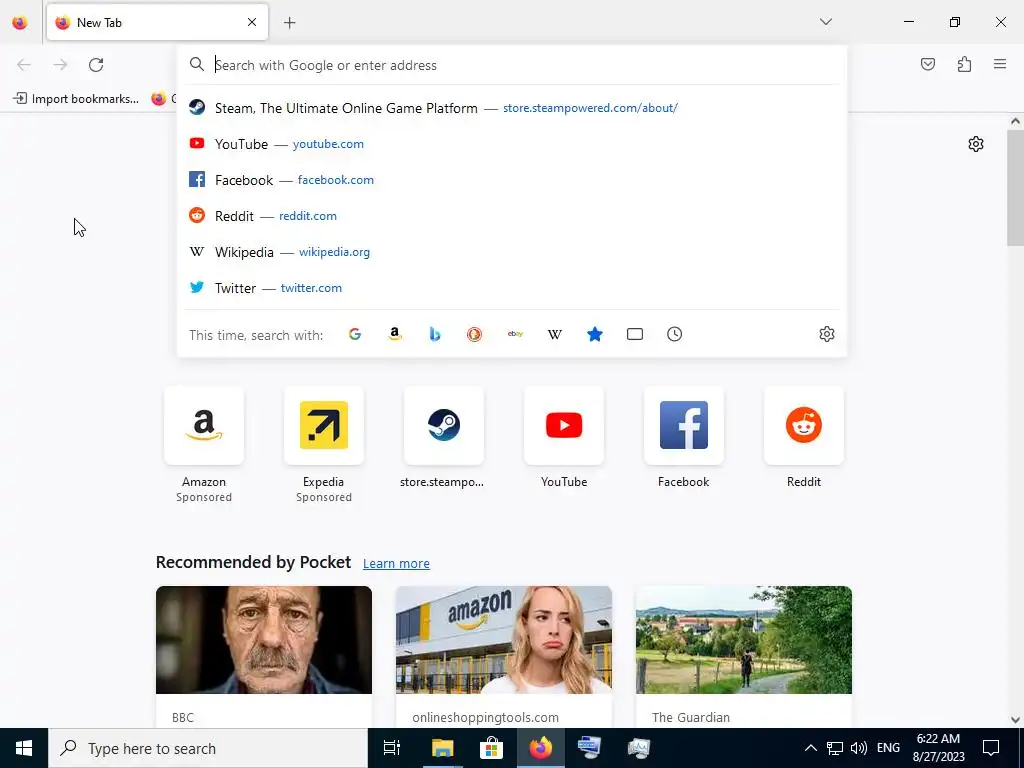Click the Firefox View icon
The image size is (1024, 768).
click(20, 22)
